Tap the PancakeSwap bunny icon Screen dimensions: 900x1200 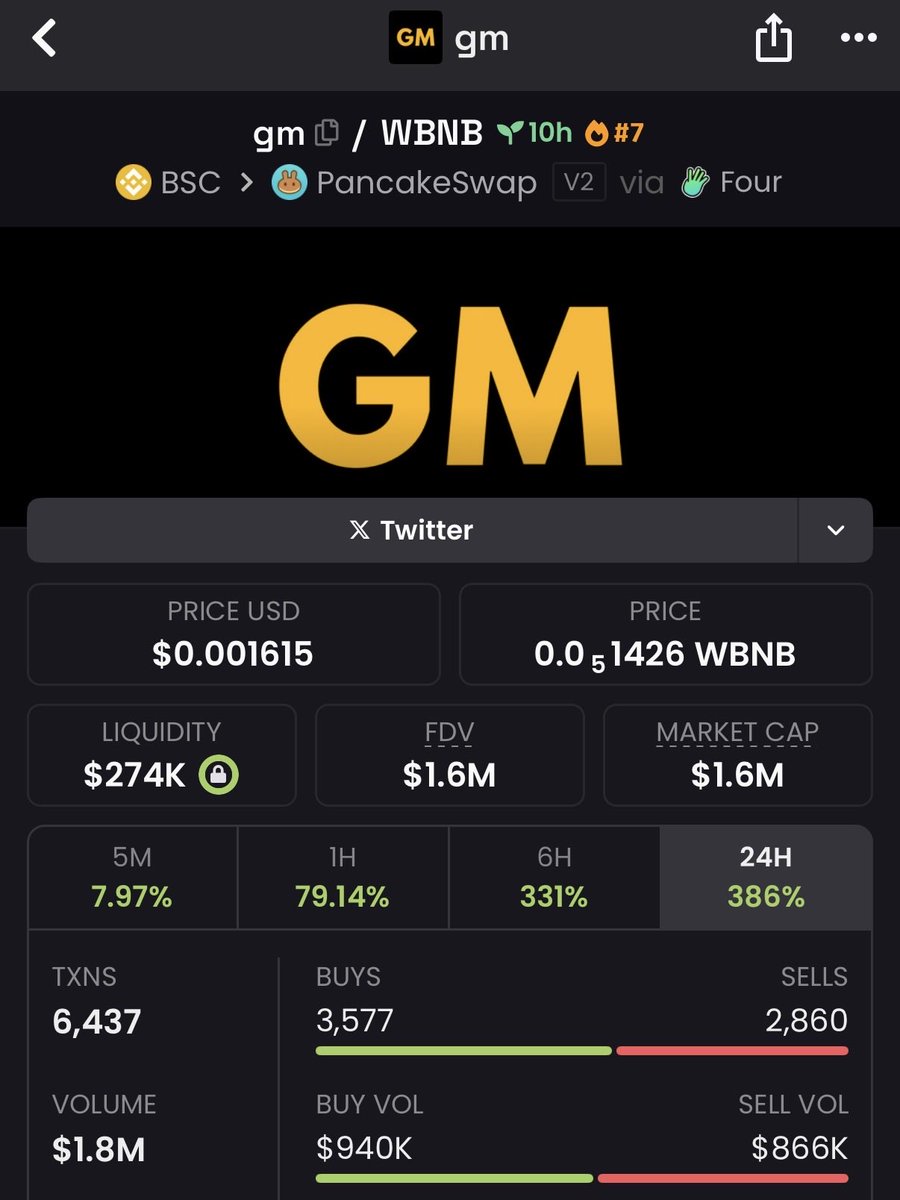pos(289,183)
